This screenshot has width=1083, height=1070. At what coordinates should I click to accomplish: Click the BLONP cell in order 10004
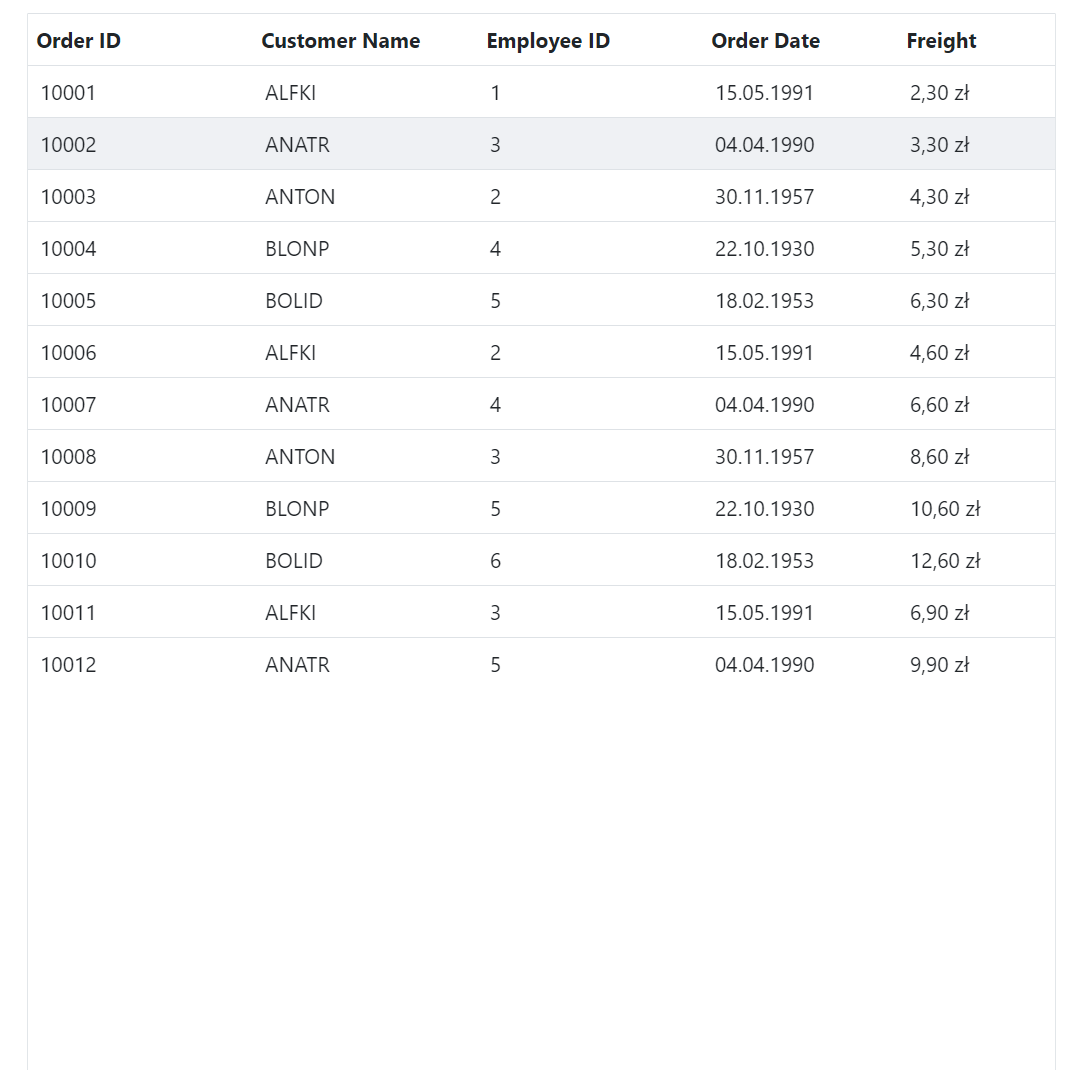click(x=297, y=249)
